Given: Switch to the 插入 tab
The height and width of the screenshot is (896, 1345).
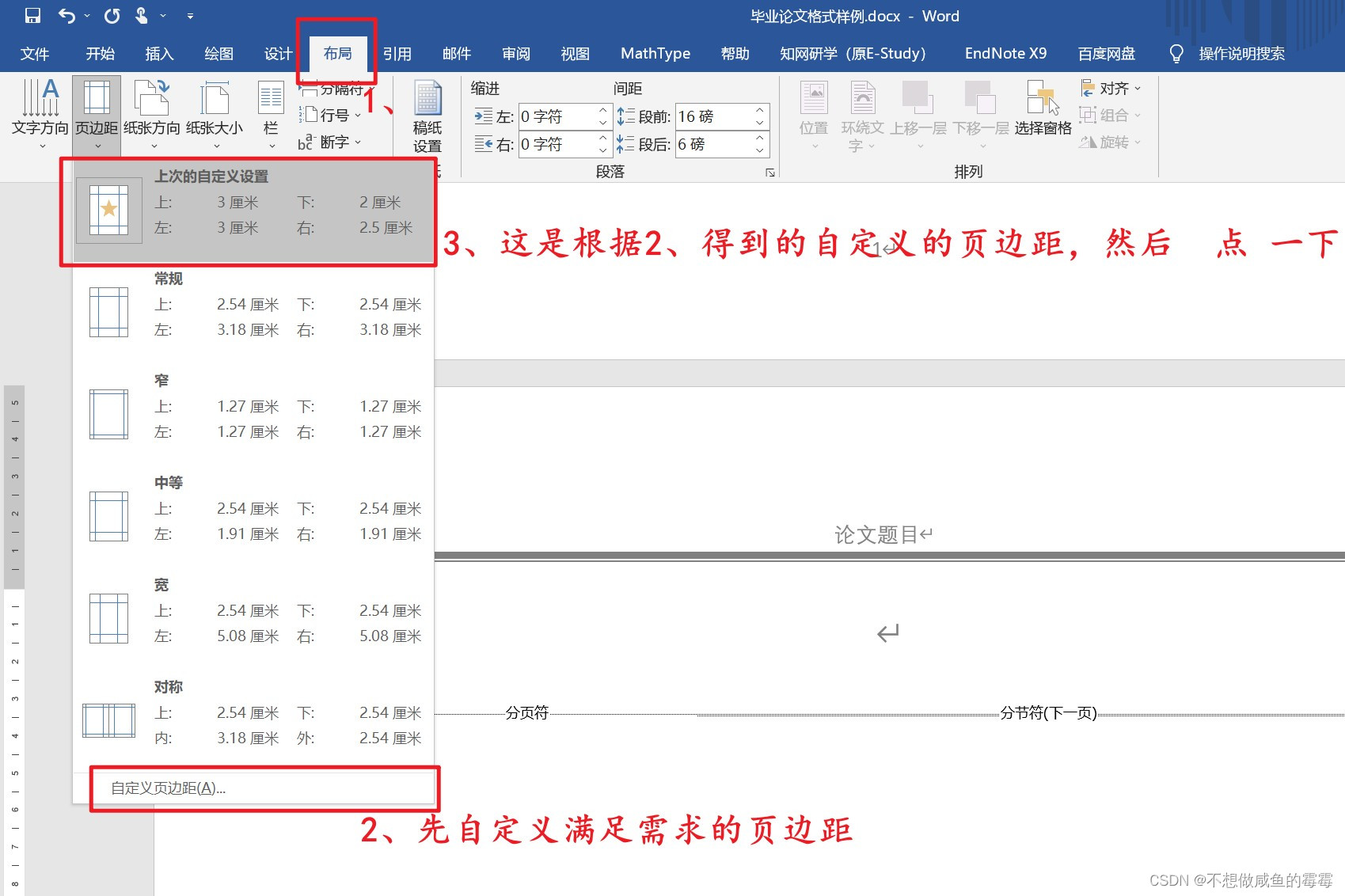Looking at the screenshot, I should [159, 54].
